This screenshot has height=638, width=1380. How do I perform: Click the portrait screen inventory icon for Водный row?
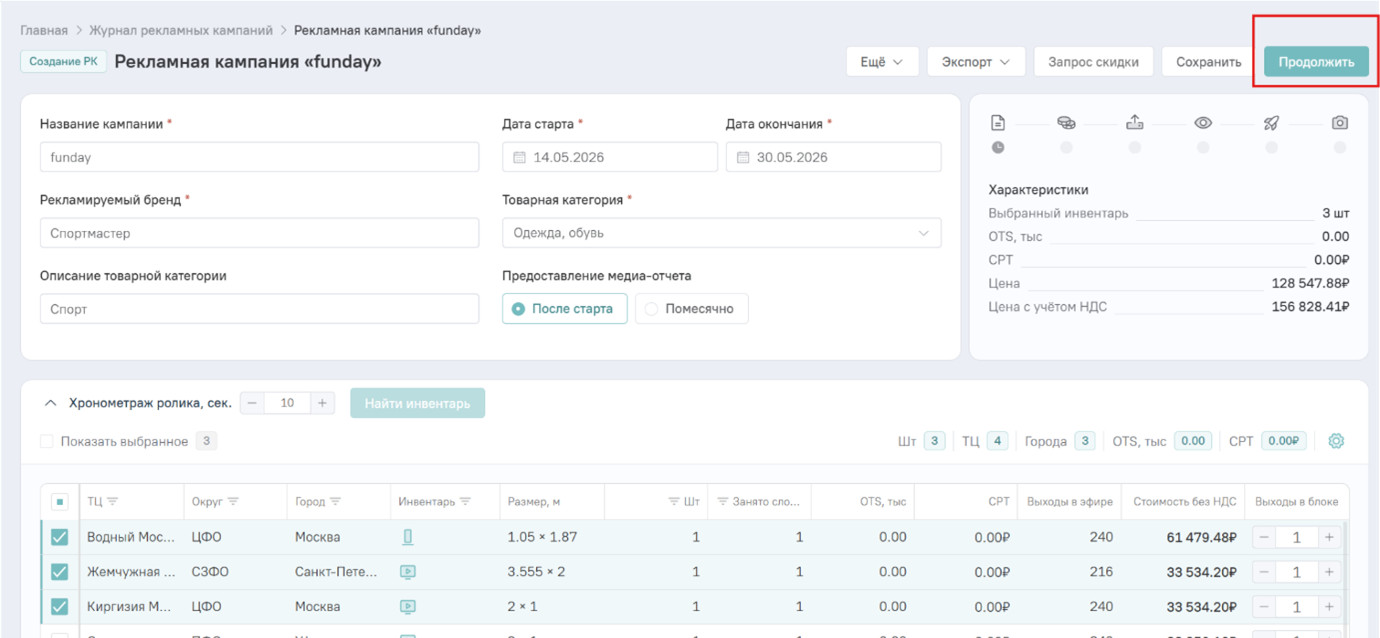[408, 537]
